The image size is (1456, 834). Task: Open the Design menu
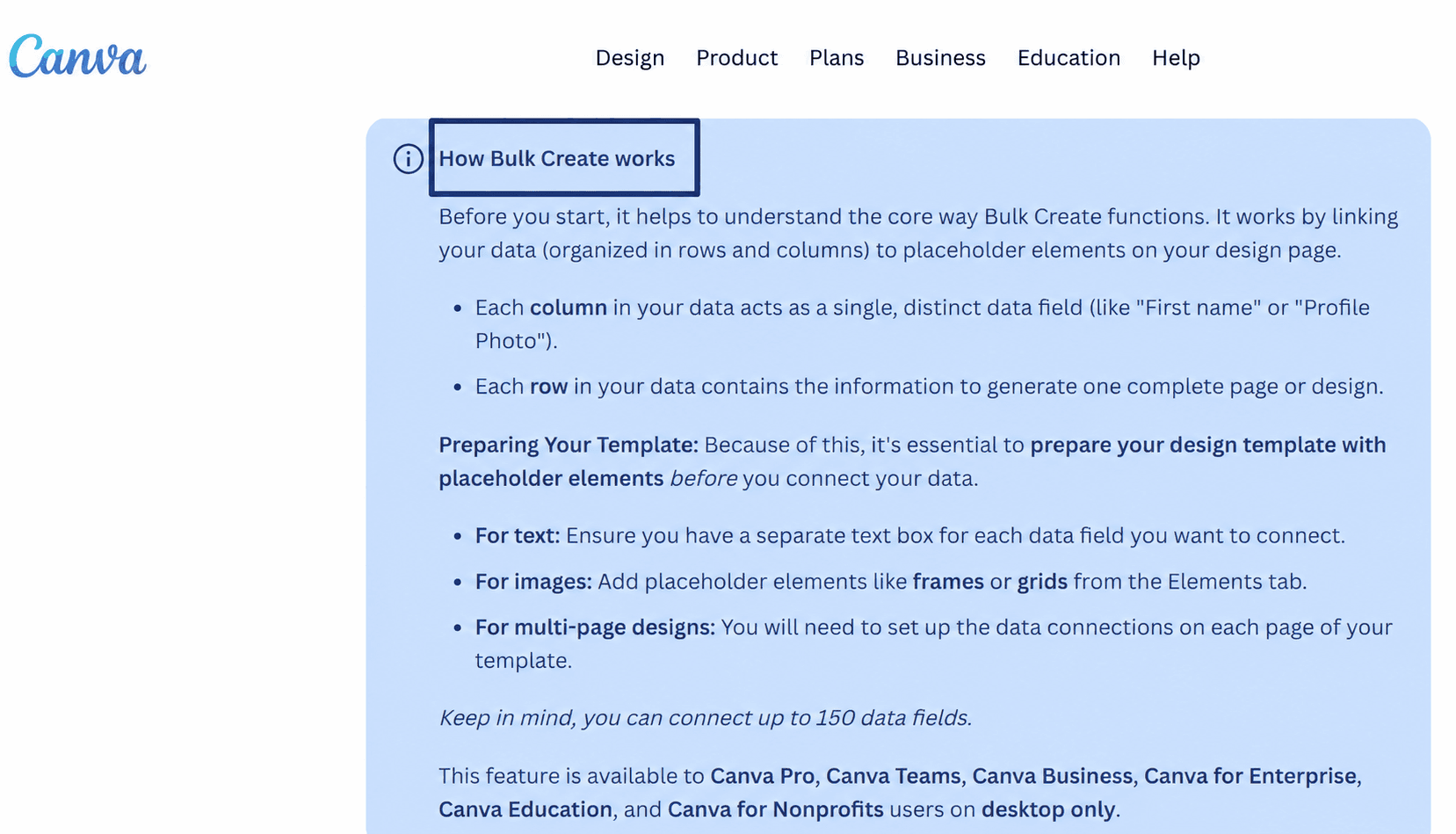[x=630, y=58]
